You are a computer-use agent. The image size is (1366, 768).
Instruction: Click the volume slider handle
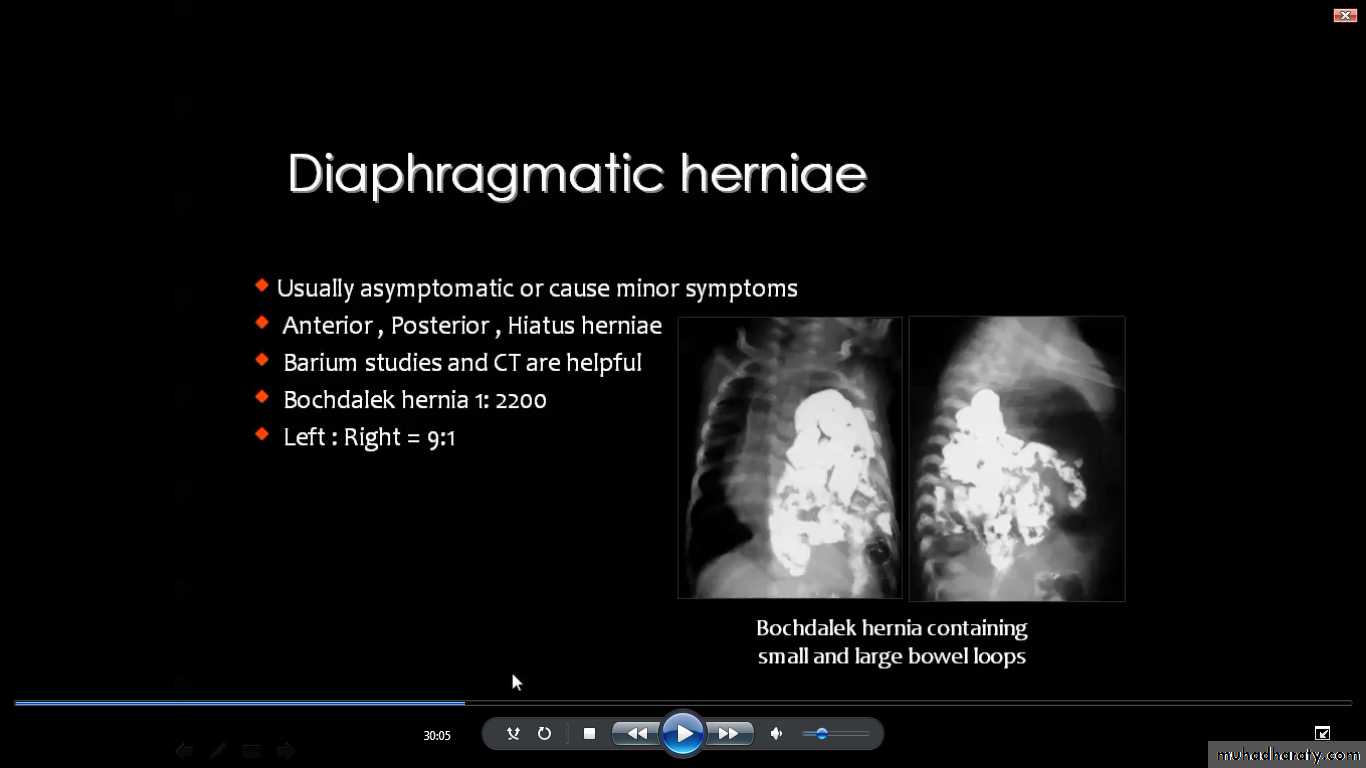821,734
